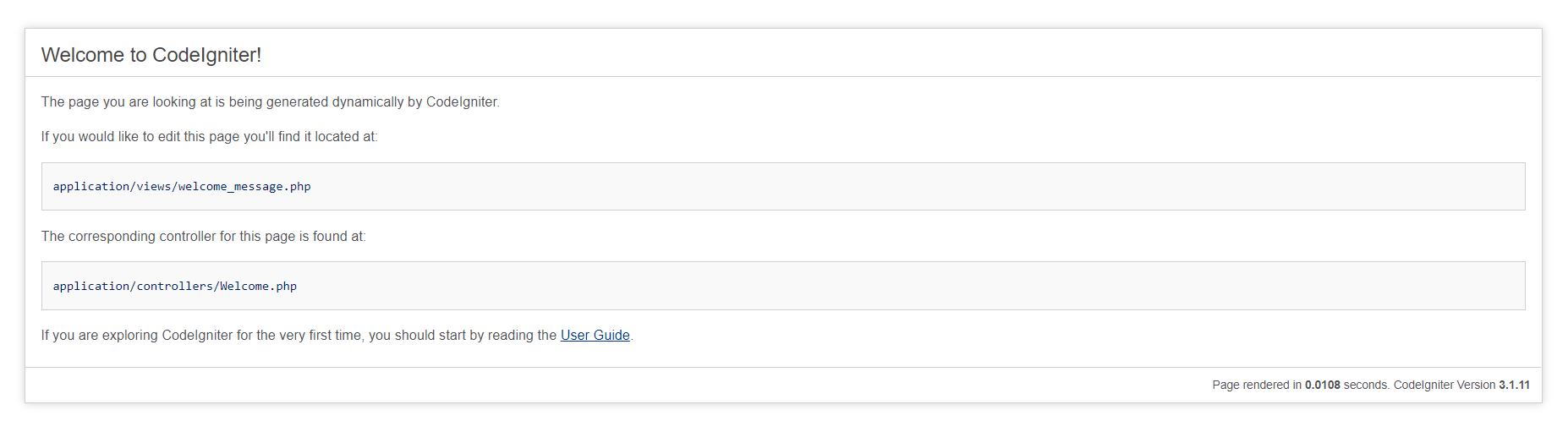Click the "Welcome to CodeIgniter!" heading
Image resolution: width=1568 pixels, height=432 pixels.
pyautogui.click(x=151, y=55)
